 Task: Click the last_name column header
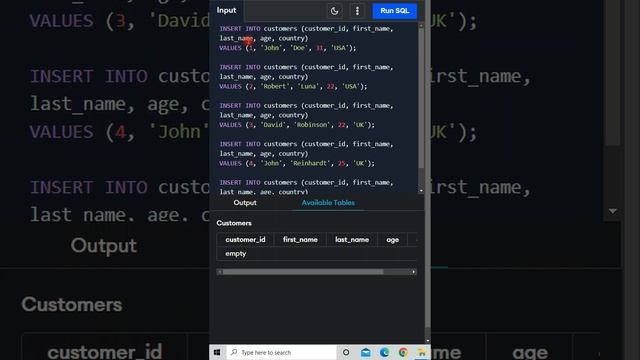[x=352, y=240]
